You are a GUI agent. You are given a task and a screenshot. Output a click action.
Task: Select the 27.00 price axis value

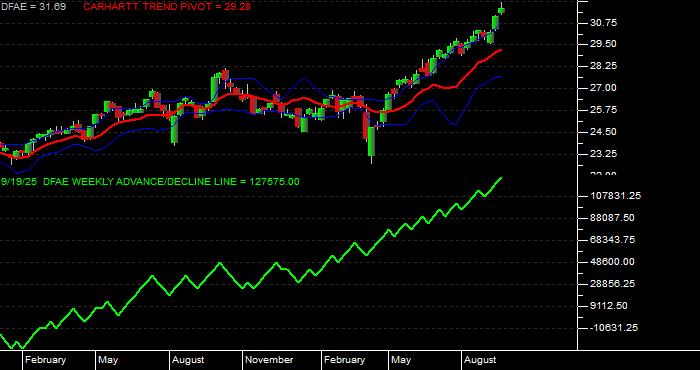pos(604,88)
